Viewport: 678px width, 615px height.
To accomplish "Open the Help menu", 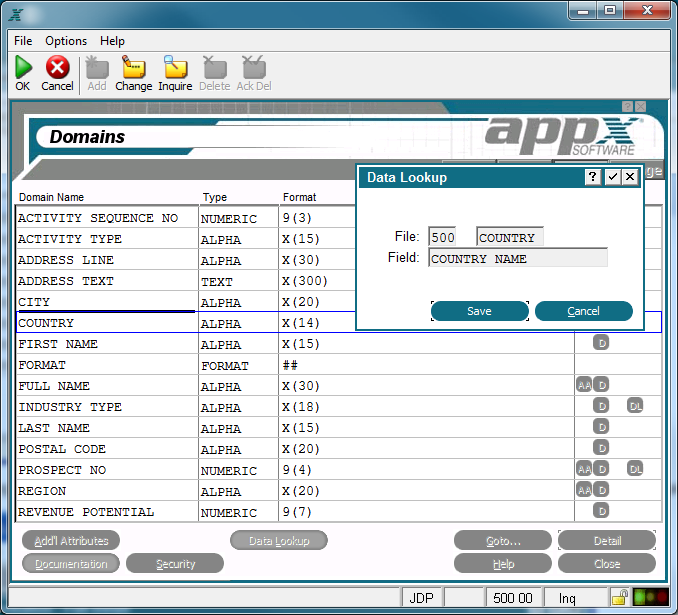I will pyautogui.click(x=112, y=41).
